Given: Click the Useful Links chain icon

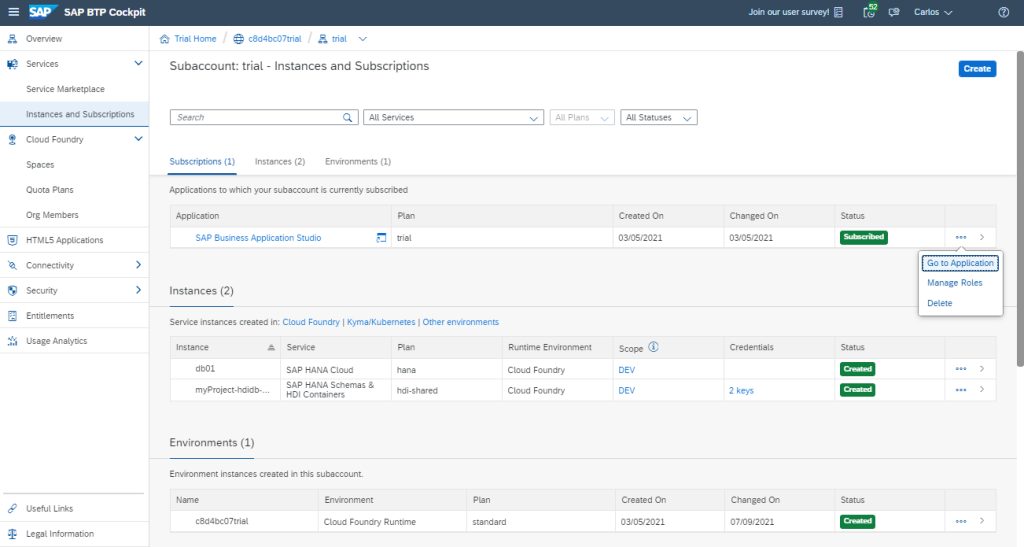Looking at the screenshot, I should (x=12, y=508).
